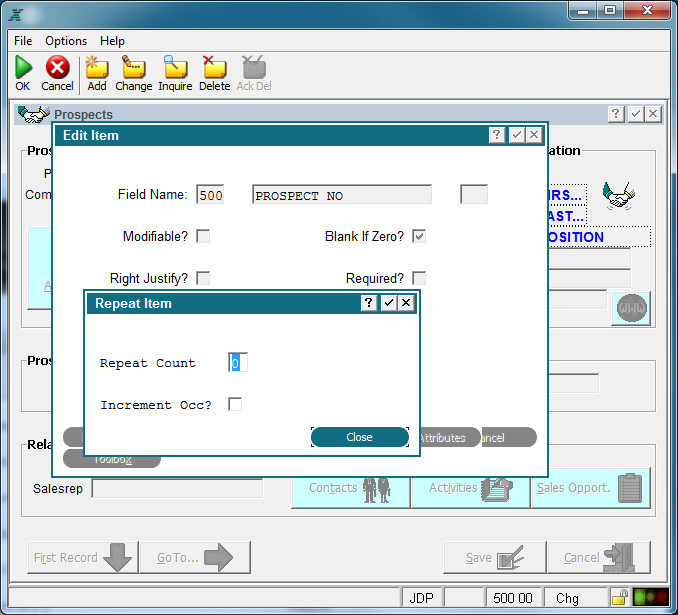This screenshot has height=615, width=678.
Task: Open the Help menu
Action: click(112, 41)
